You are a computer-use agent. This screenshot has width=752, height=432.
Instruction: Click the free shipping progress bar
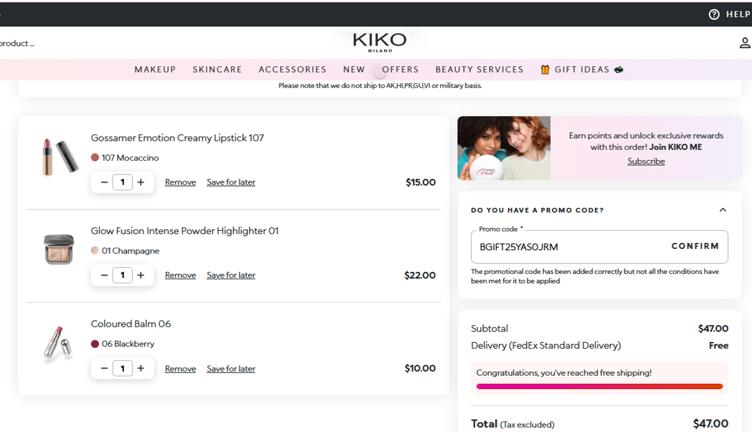click(599, 386)
